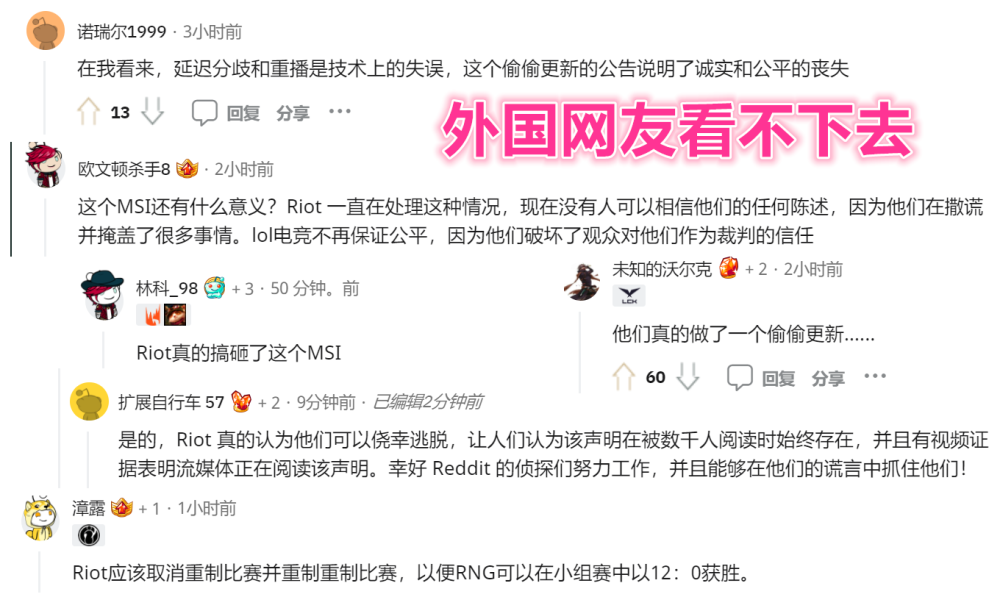Image resolution: width=1000 pixels, height=597 pixels.
Task: Downvote the comment with 60 votes
Action: tap(688, 377)
